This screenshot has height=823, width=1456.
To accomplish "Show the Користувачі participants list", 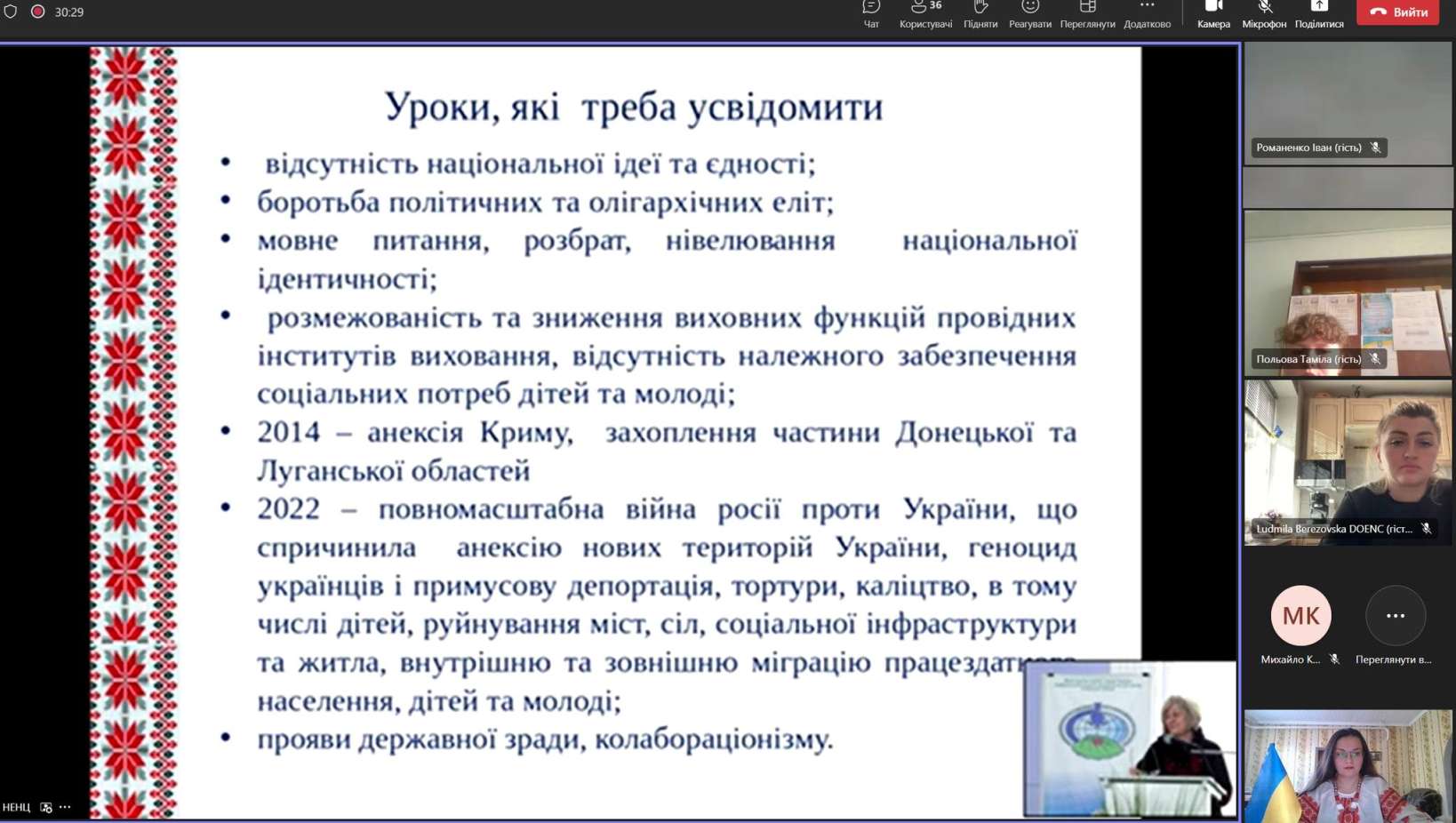I will point(925,12).
